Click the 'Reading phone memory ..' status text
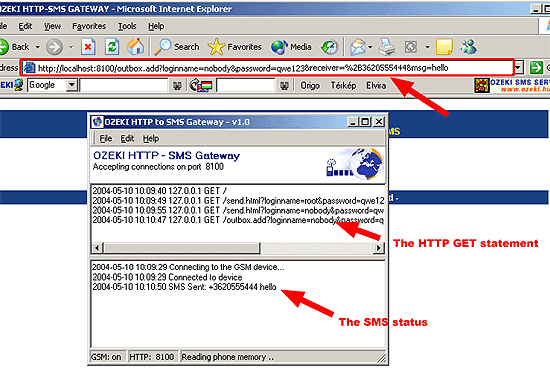Viewport: 550px width, 371px height. click(x=228, y=357)
